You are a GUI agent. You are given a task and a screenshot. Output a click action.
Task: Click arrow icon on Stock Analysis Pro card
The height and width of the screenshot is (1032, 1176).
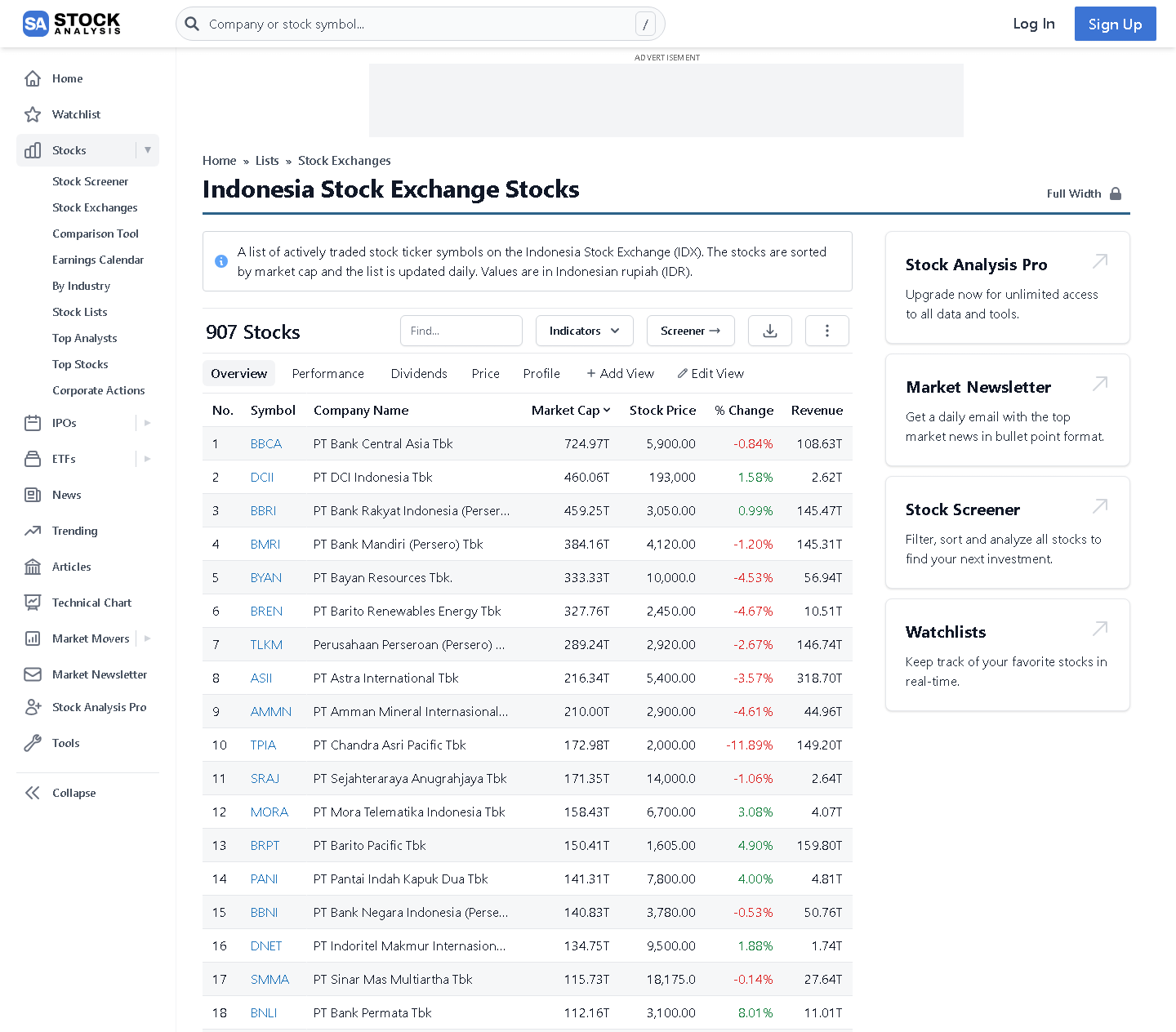(x=1100, y=260)
